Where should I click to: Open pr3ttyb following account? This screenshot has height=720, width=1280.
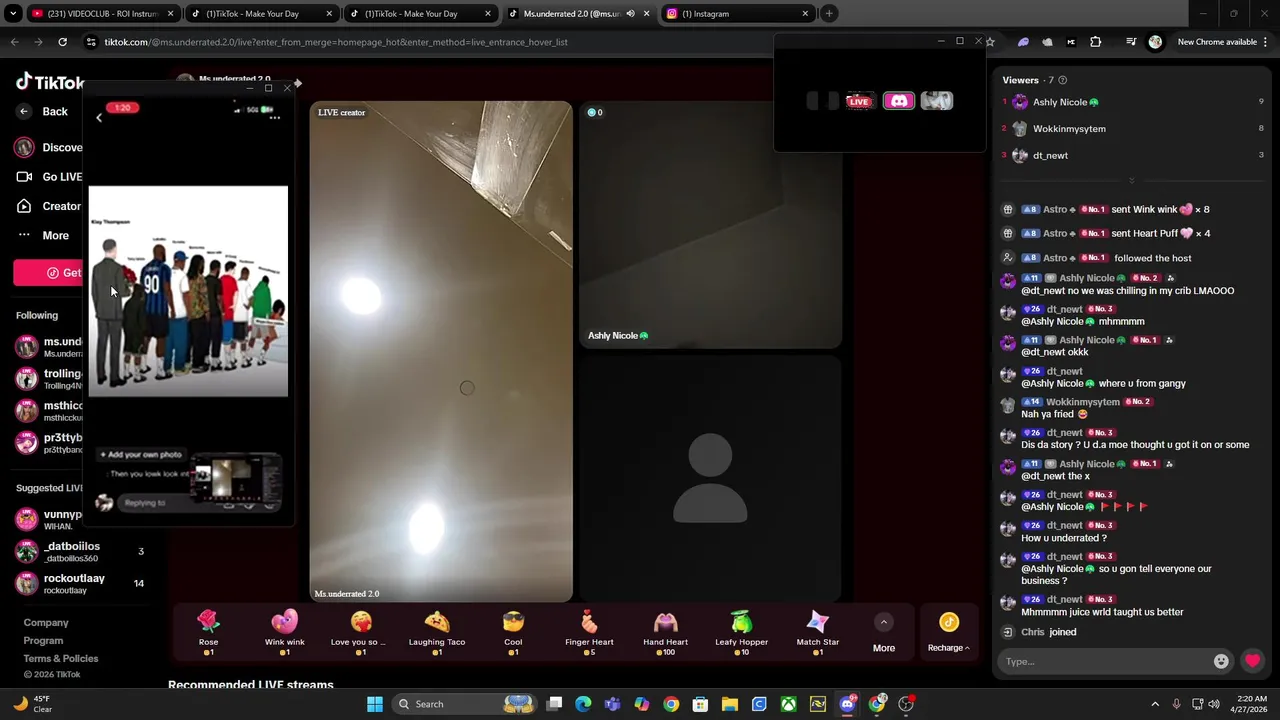tap(50, 442)
